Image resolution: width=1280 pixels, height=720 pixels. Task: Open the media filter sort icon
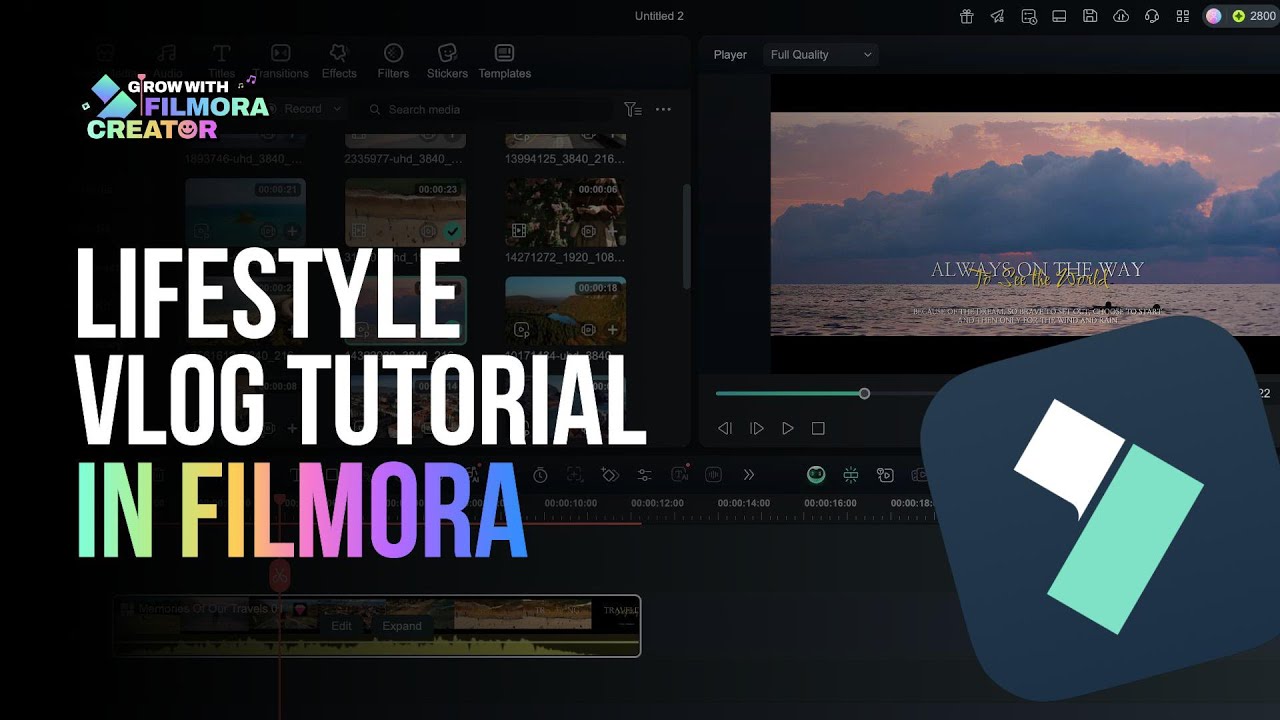(632, 109)
